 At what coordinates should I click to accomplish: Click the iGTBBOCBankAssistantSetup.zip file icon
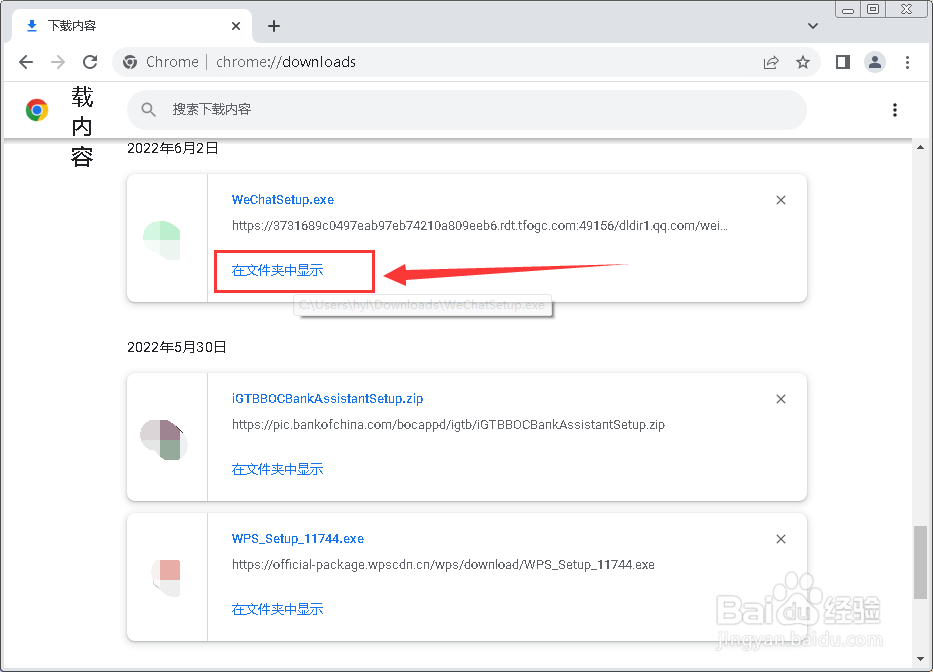(x=164, y=439)
